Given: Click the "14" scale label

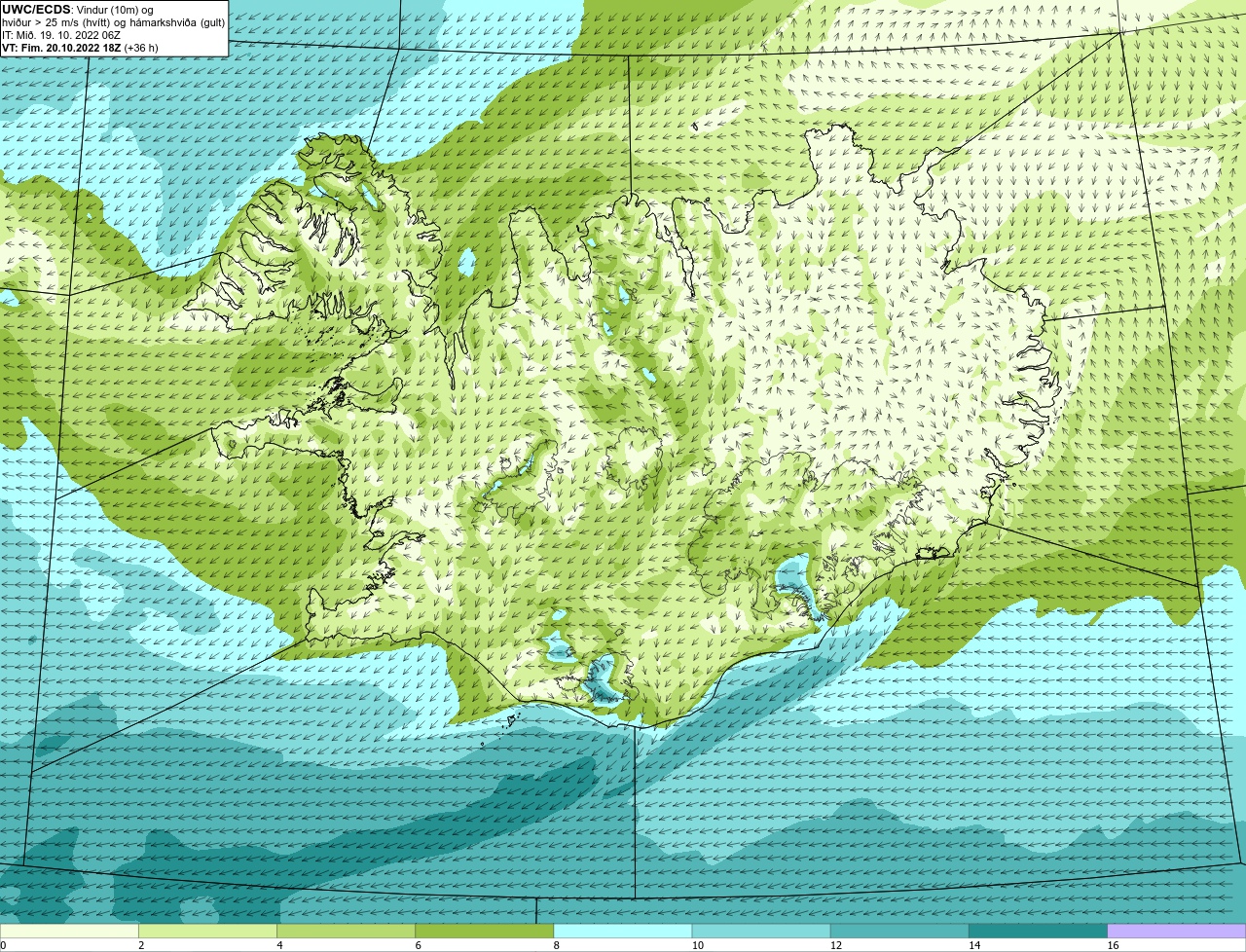Looking at the screenshot, I should pos(974,945).
